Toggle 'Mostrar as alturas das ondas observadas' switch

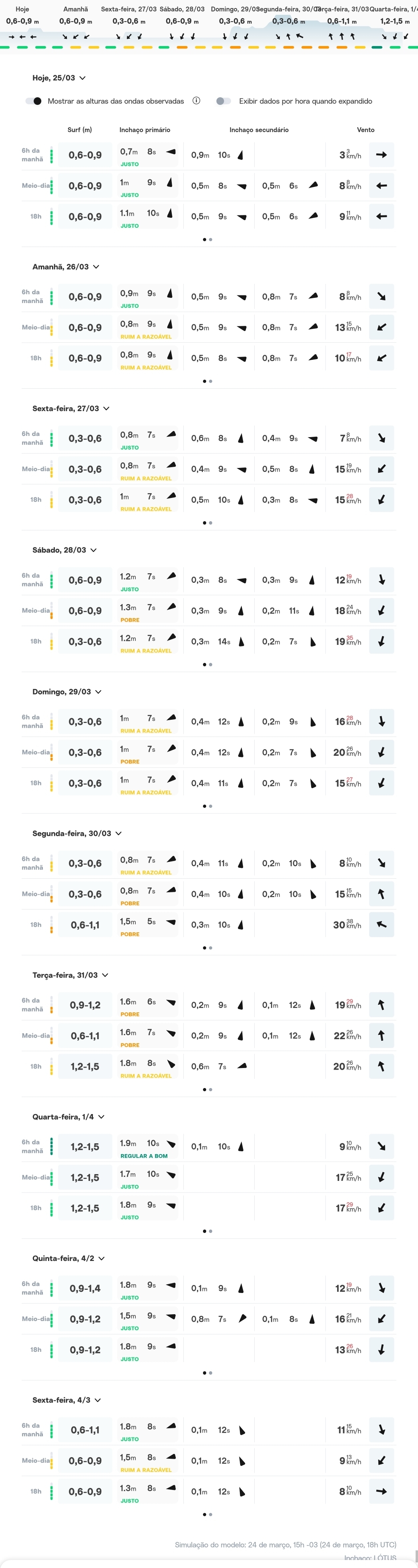(34, 101)
